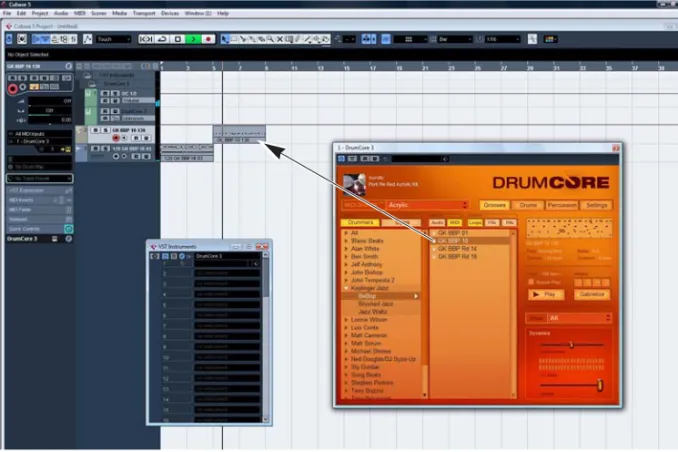Viewport: 678px width, 452px height.
Task: Expand the MIDI Inserts inspector section
Action: (x=39, y=200)
